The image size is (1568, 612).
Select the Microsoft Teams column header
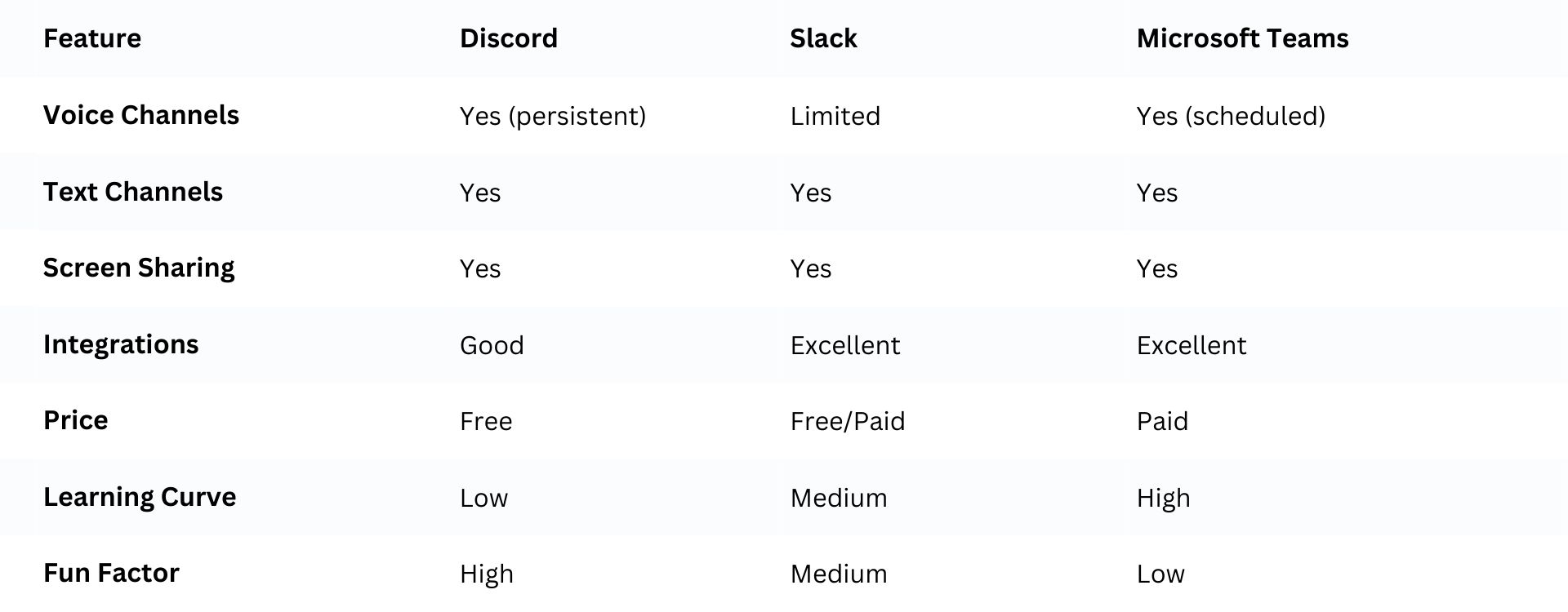[1242, 38]
